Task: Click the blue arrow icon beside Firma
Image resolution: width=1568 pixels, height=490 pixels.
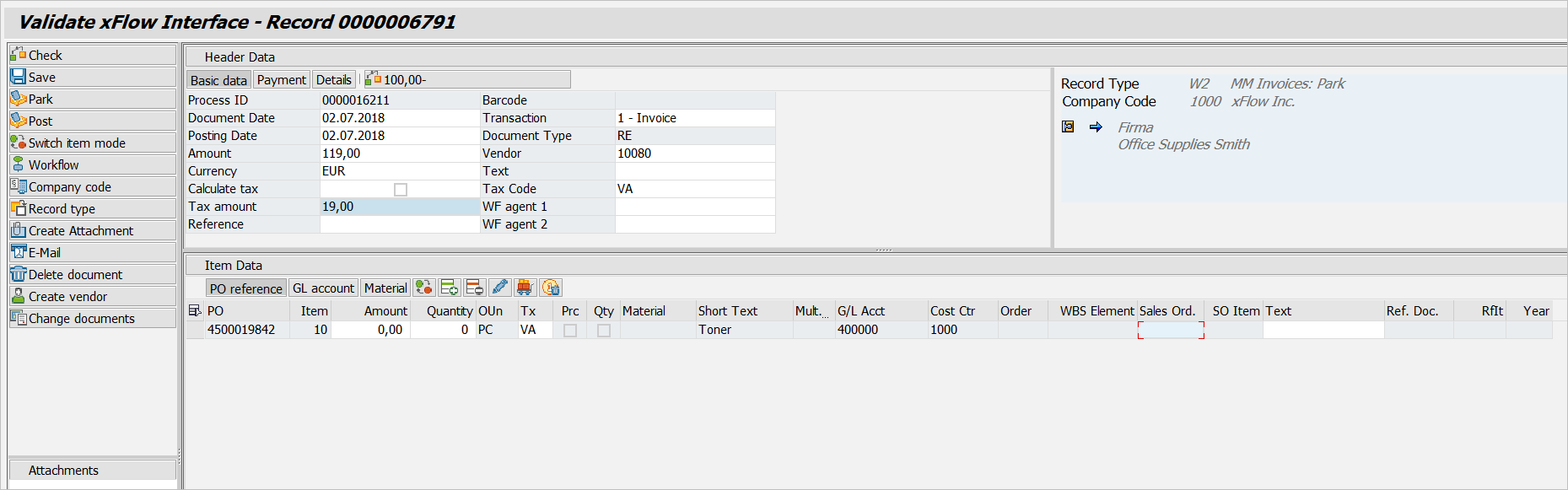Action: [1096, 127]
